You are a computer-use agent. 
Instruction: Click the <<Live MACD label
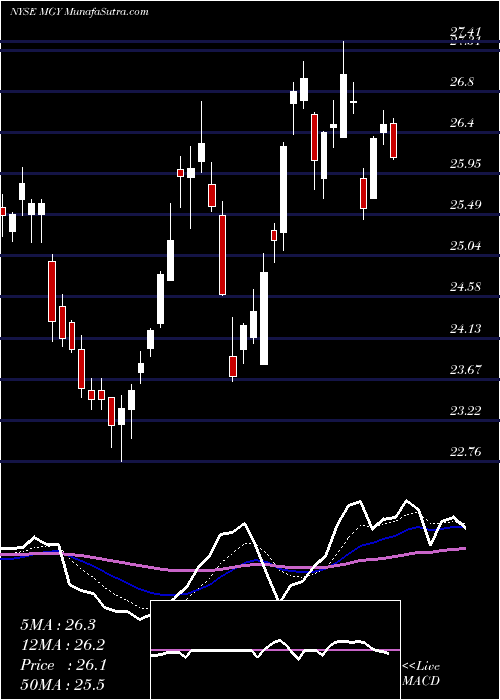(421, 674)
